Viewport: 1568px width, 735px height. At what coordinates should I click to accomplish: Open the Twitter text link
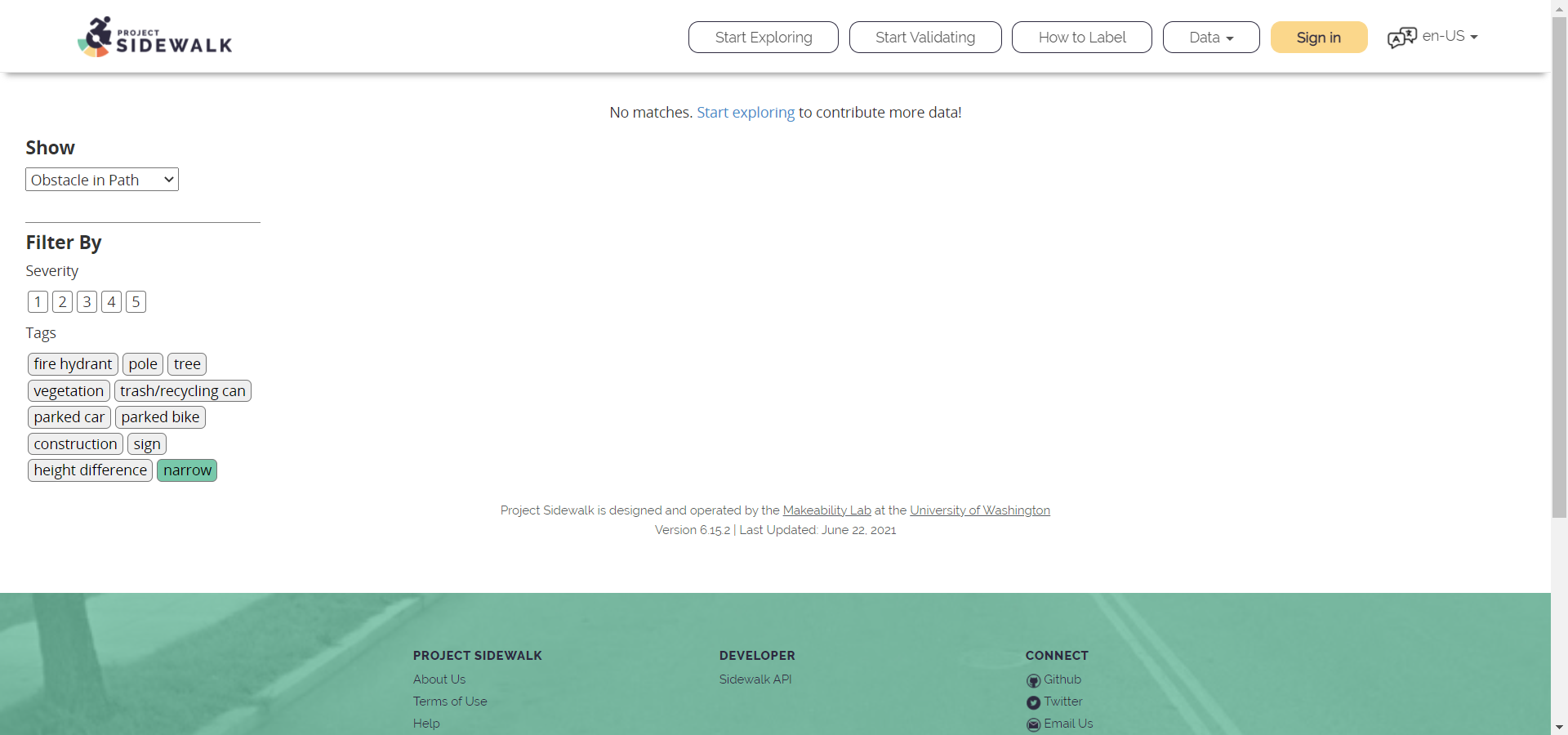[x=1063, y=702]
